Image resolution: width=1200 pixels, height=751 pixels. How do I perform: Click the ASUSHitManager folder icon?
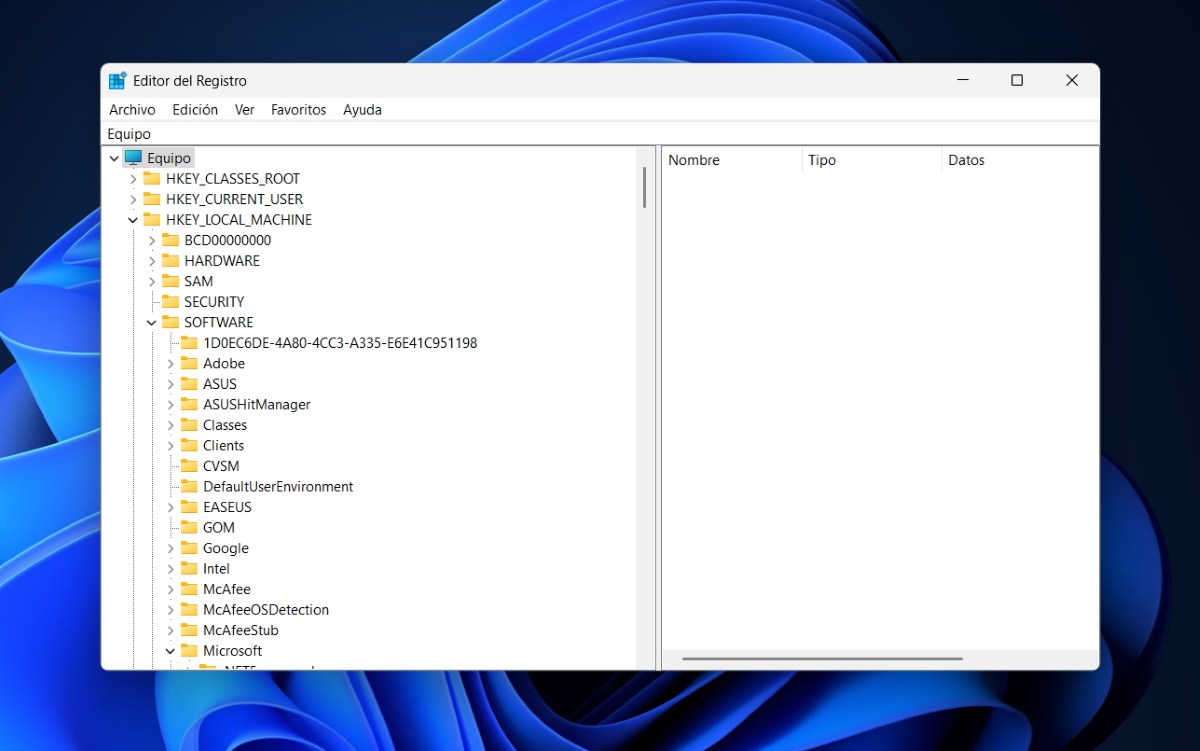point(189,404)
